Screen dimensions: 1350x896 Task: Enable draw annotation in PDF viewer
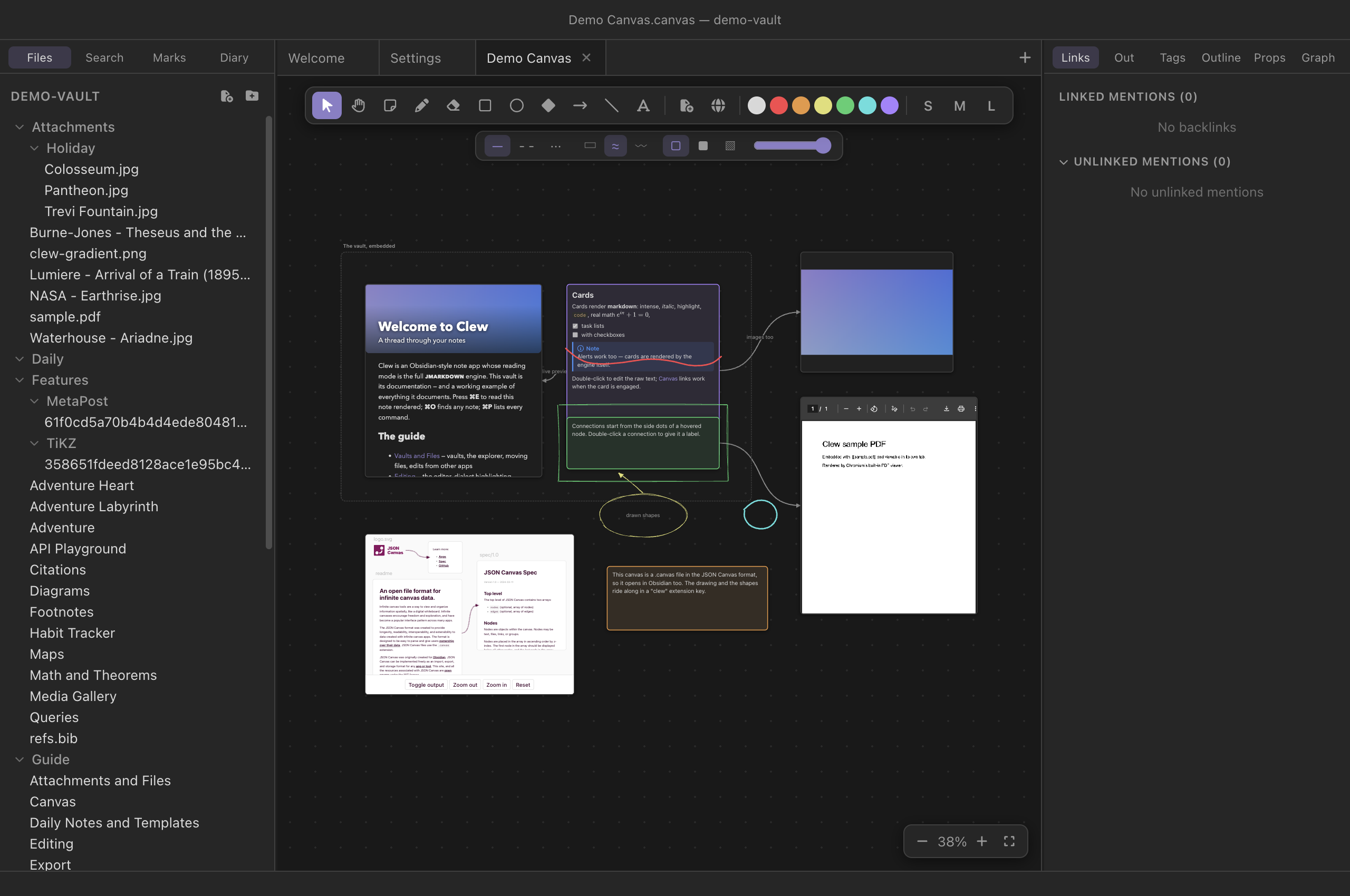(894, 408)
